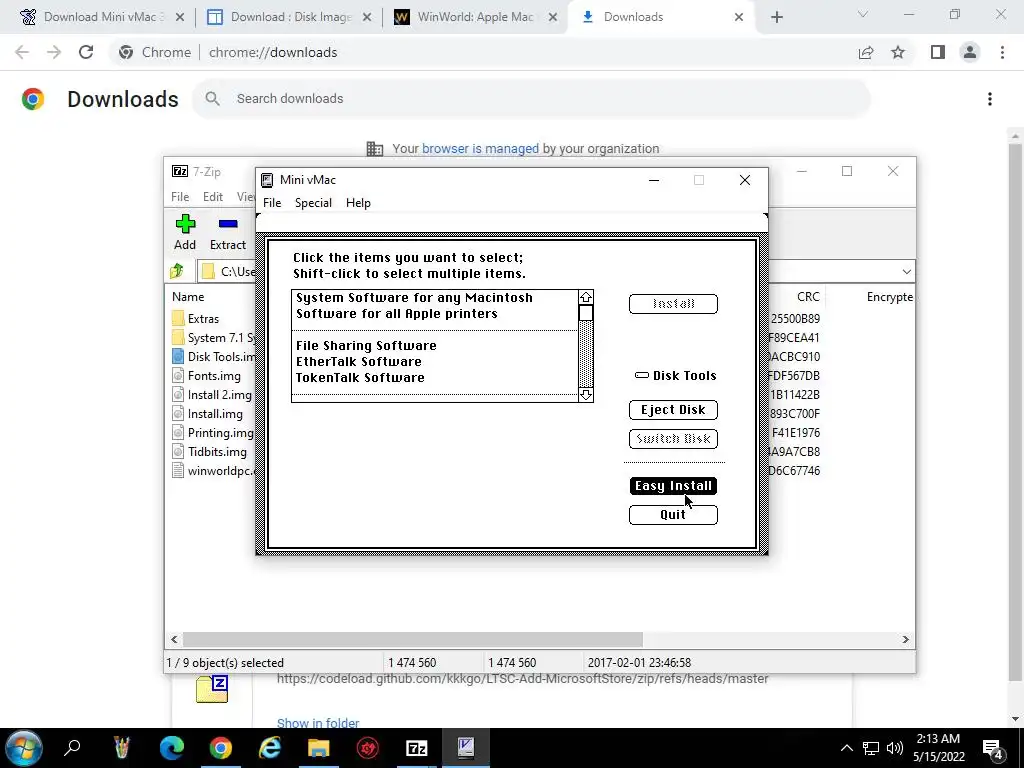Open Chrome profile avatar menu
This screenshot has width=1024, height=768.
[970, 52]
